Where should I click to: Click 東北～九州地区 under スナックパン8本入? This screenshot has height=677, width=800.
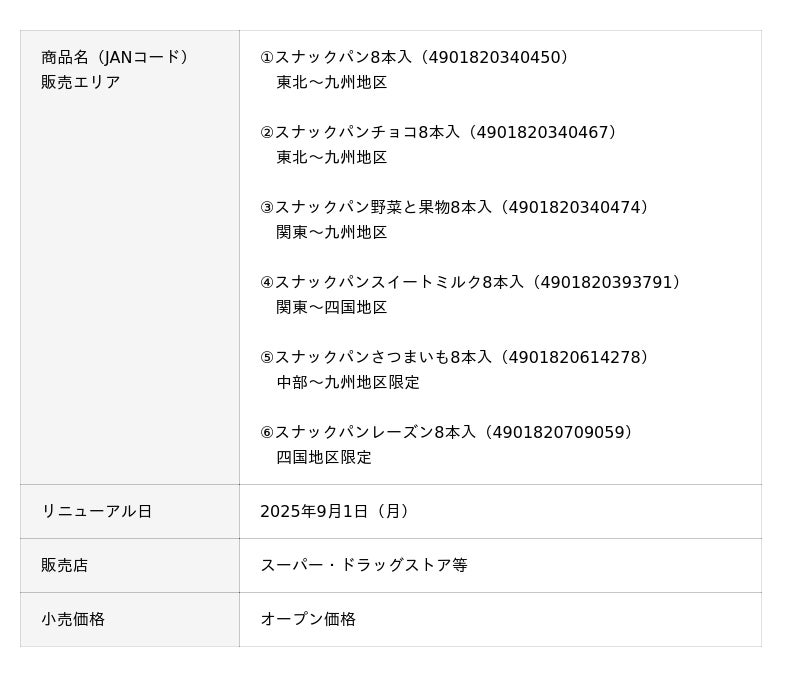click(332, 82)
